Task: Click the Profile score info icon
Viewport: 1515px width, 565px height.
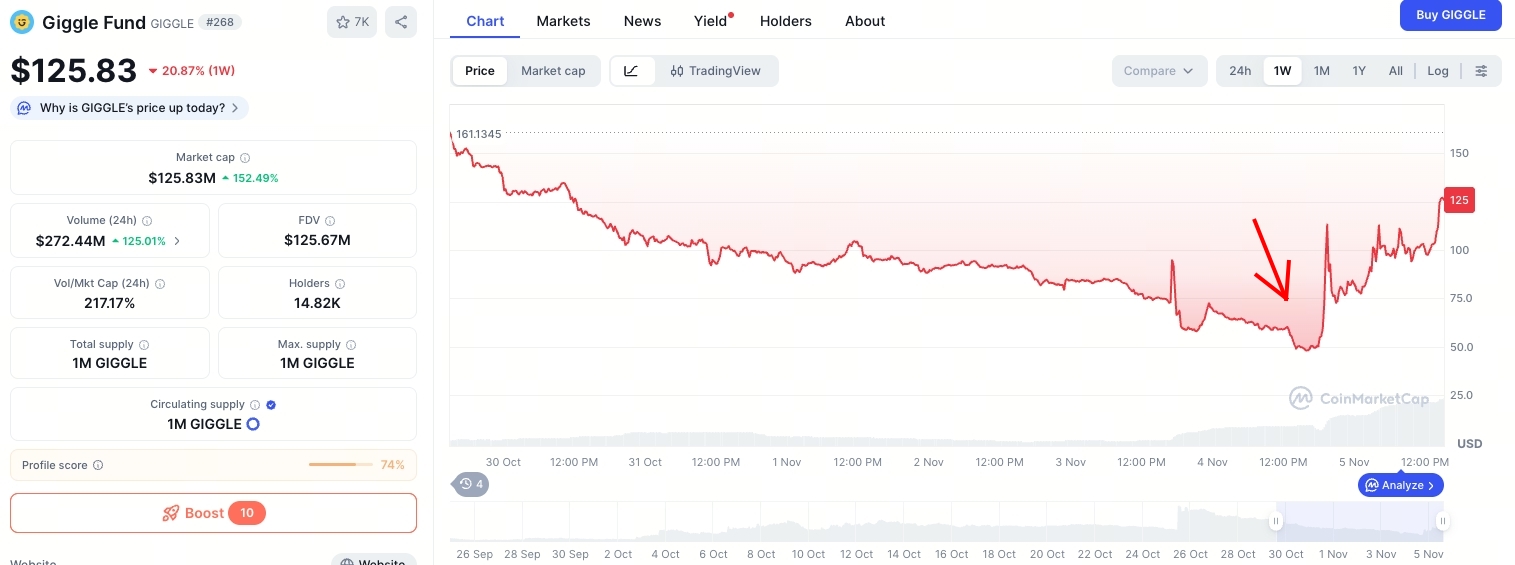Action: click(98, 465)
